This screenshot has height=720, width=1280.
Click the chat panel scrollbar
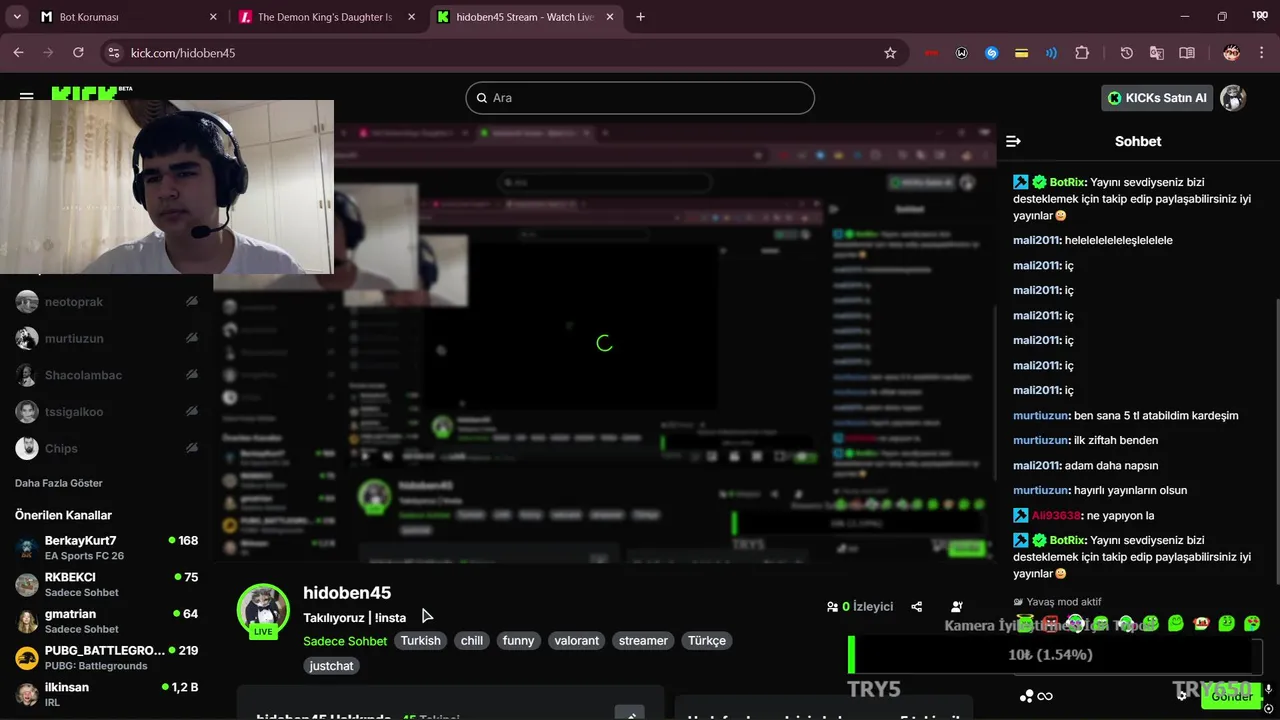pyautogui.click(x=1276, y=440)
